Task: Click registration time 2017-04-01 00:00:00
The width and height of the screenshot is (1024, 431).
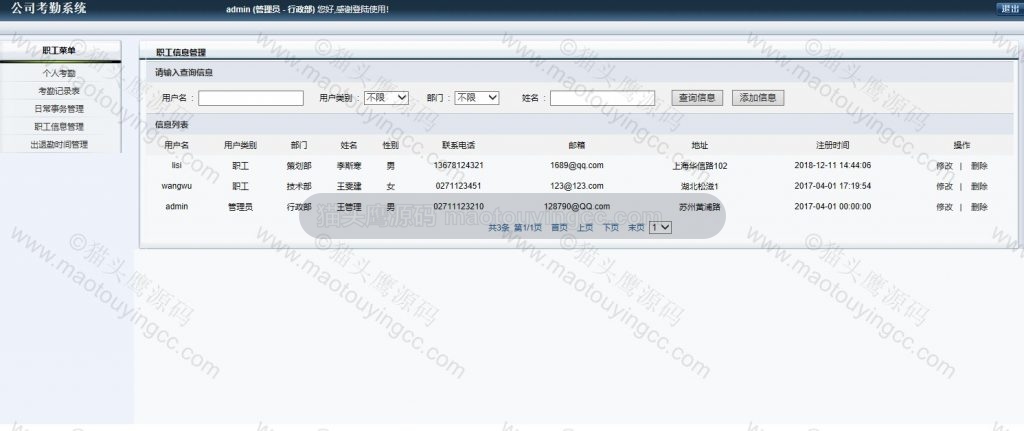Action: tap(833, 206)
